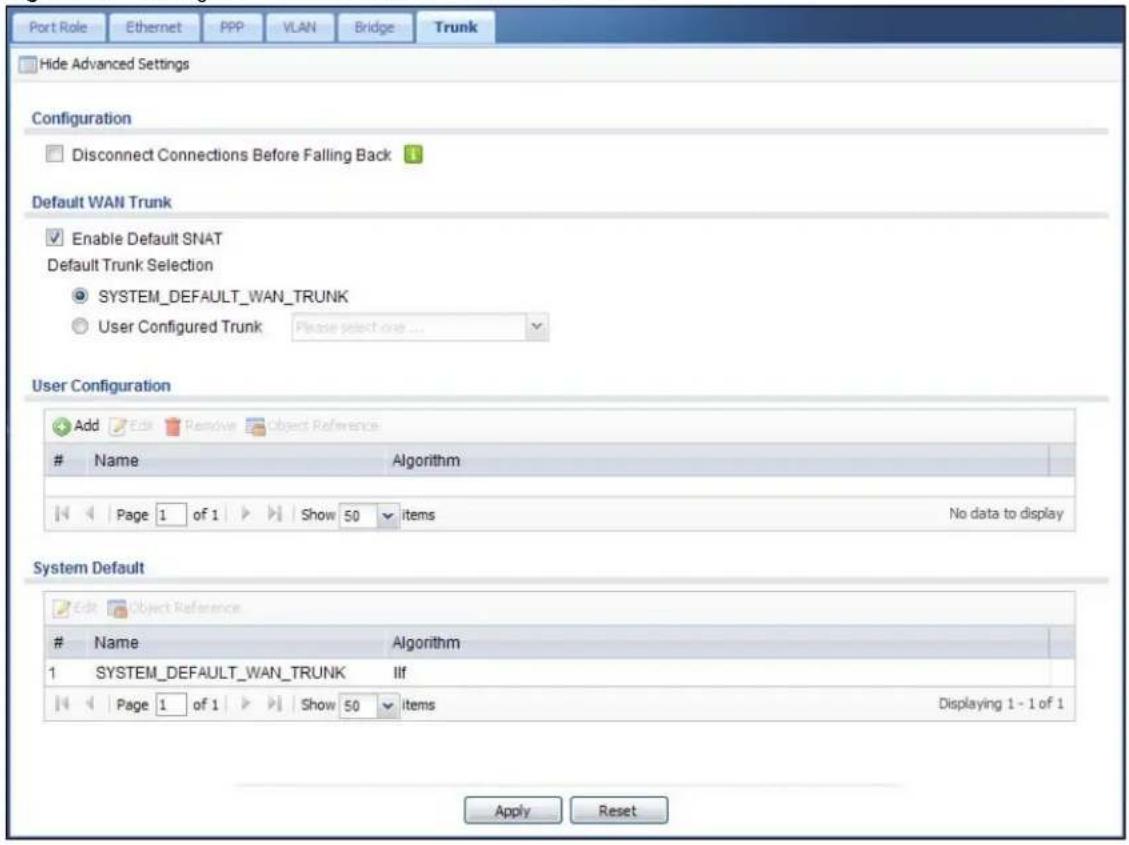Go to next page in System Default

click(246, 704)
